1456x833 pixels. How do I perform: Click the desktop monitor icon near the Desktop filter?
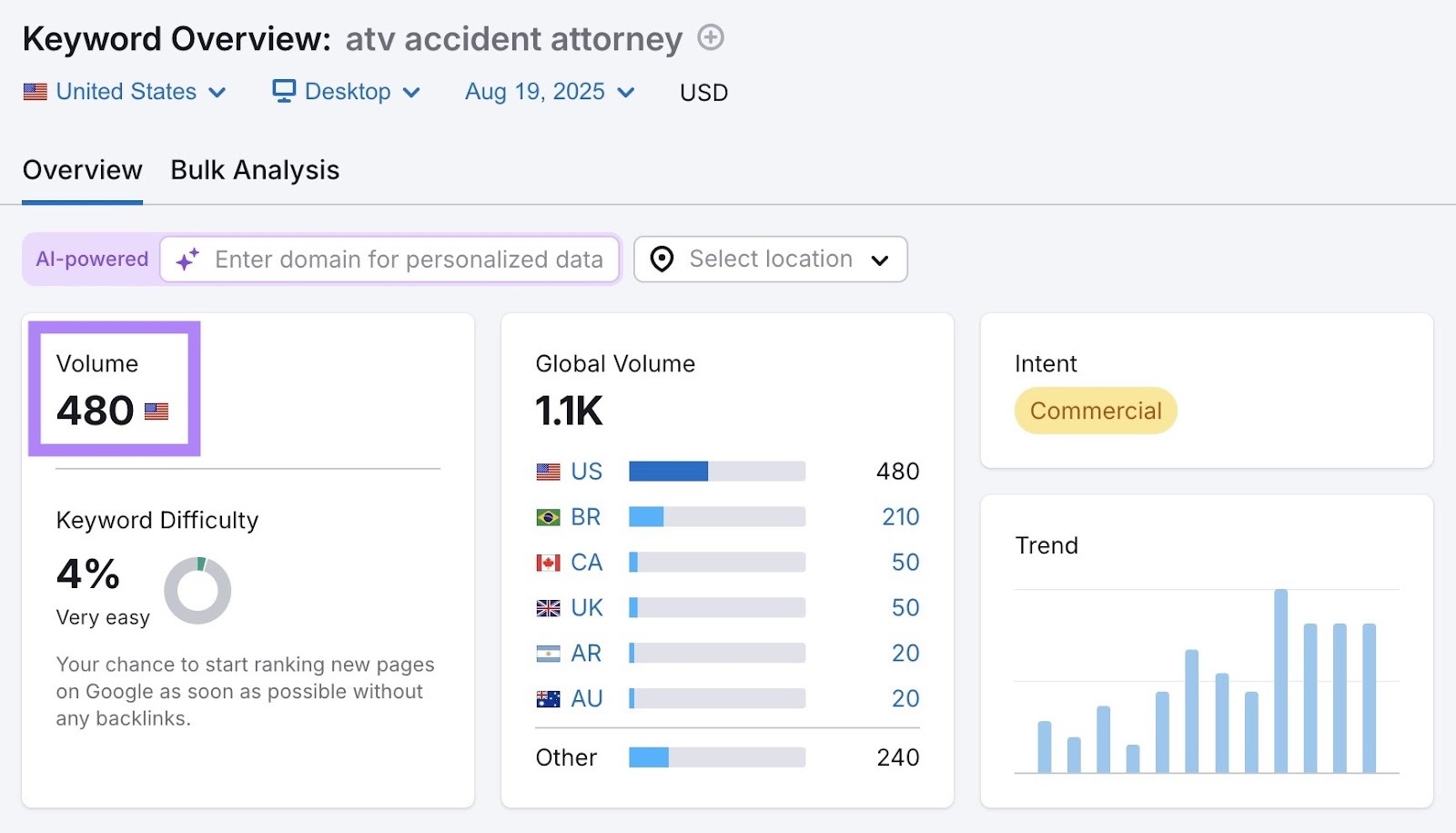pyautogui.click(x=283, y=91)
